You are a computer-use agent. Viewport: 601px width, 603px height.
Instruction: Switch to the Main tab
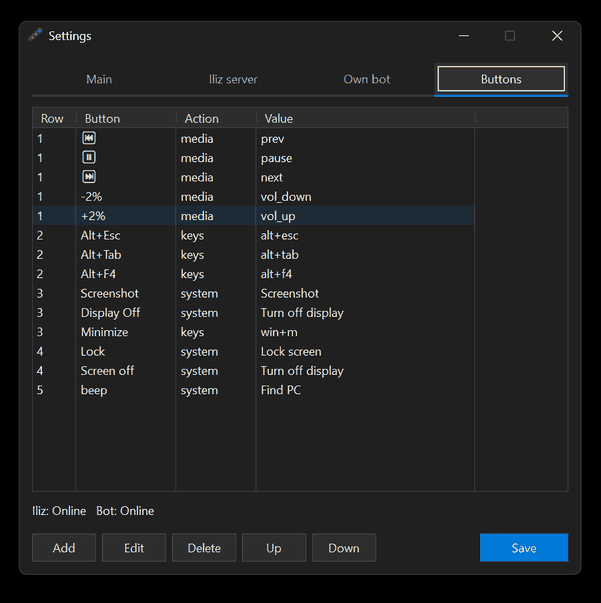pyautogui.click(x=99, y=79)
